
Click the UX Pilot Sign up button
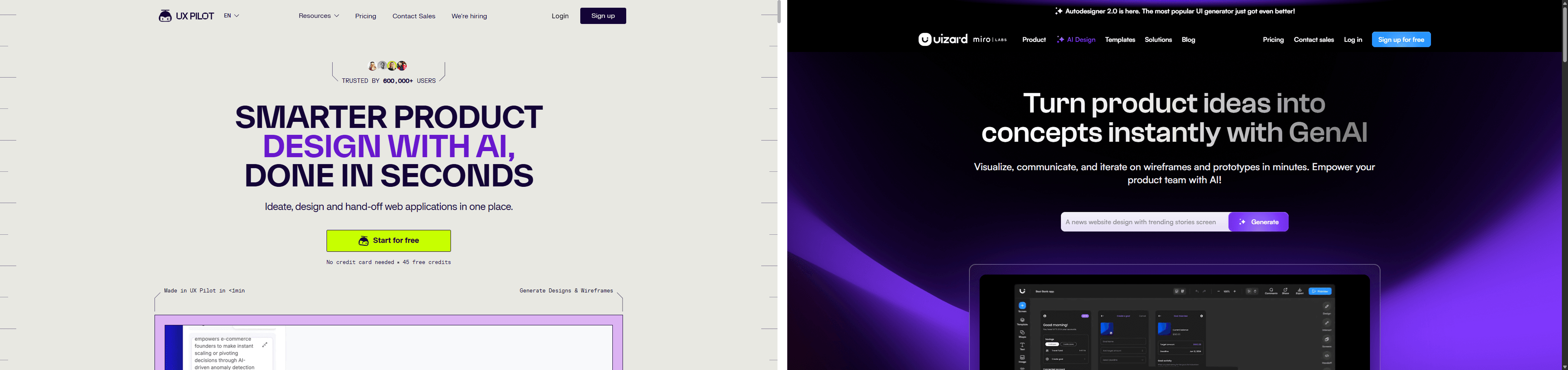pyautogui.click(x=603, y=16)
